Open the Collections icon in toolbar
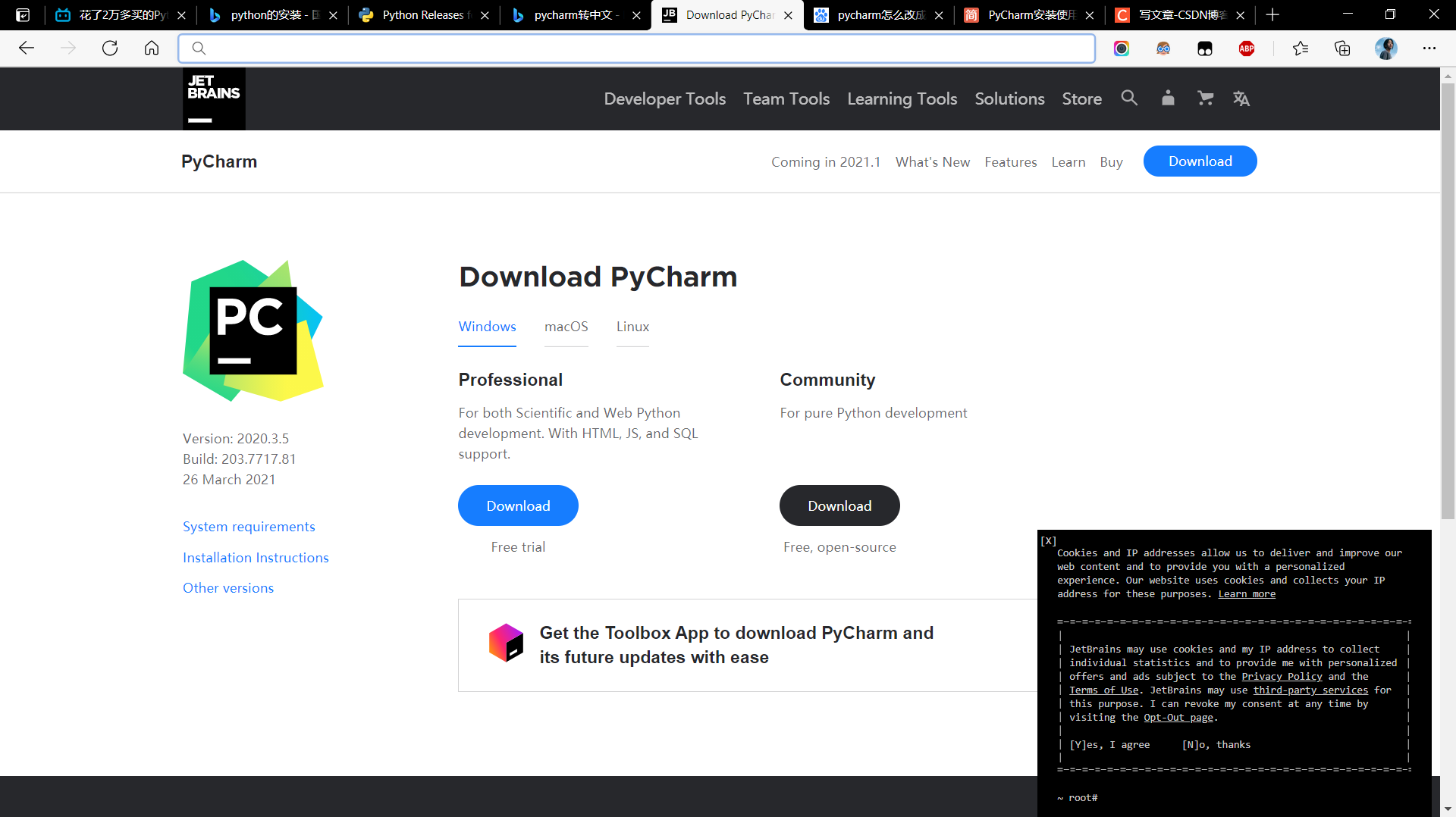This screenshot has height=817, width=1456. pos(1342,49)
